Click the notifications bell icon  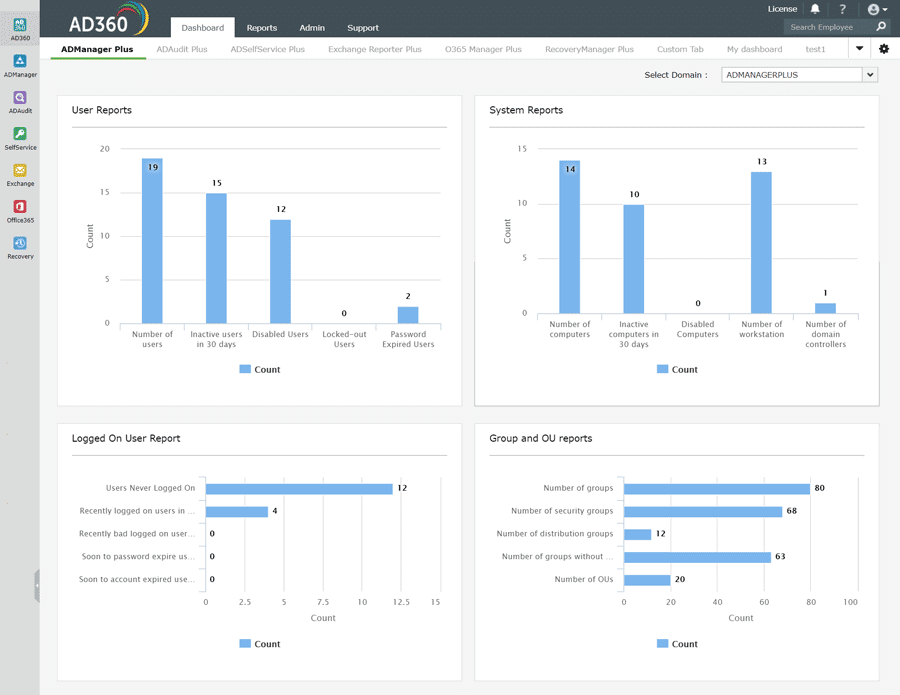815,9
